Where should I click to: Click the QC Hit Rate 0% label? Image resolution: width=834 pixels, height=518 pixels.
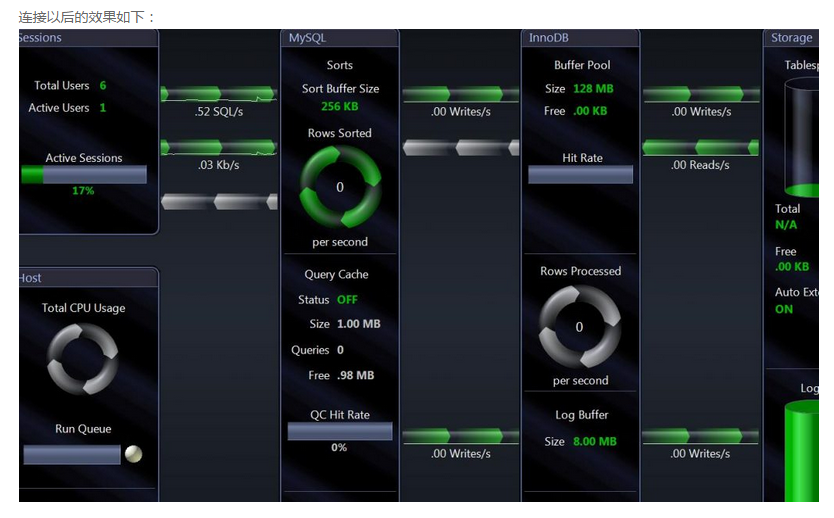pos(339,447)
